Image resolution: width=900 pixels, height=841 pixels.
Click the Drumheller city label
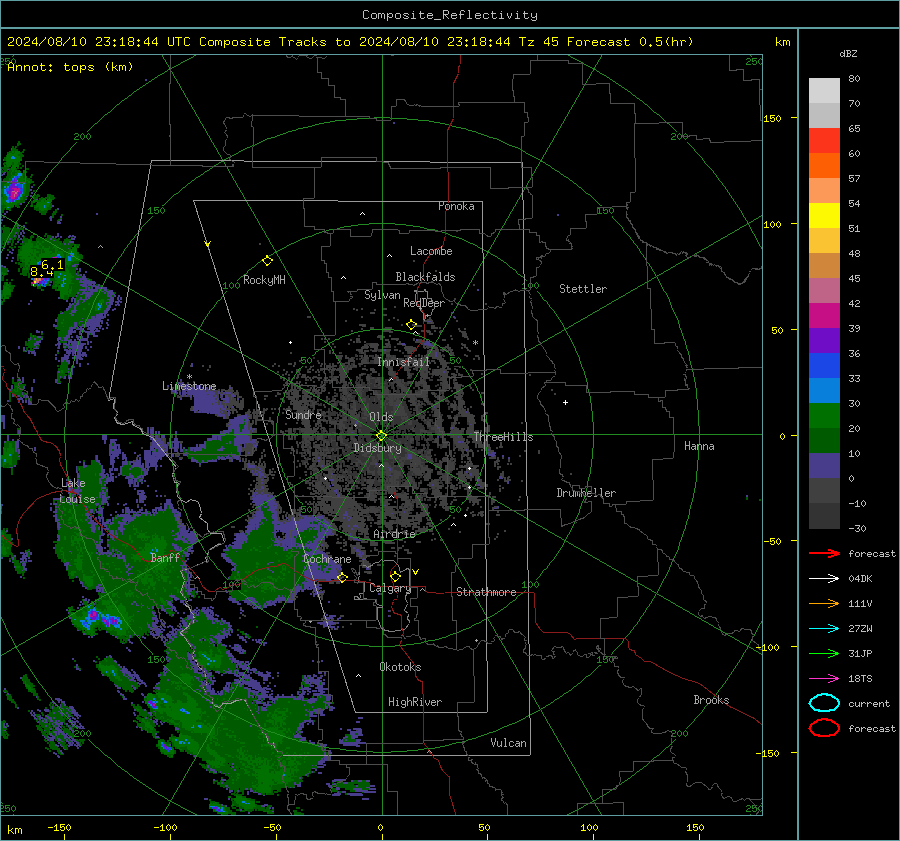click(x=586, y=493)
